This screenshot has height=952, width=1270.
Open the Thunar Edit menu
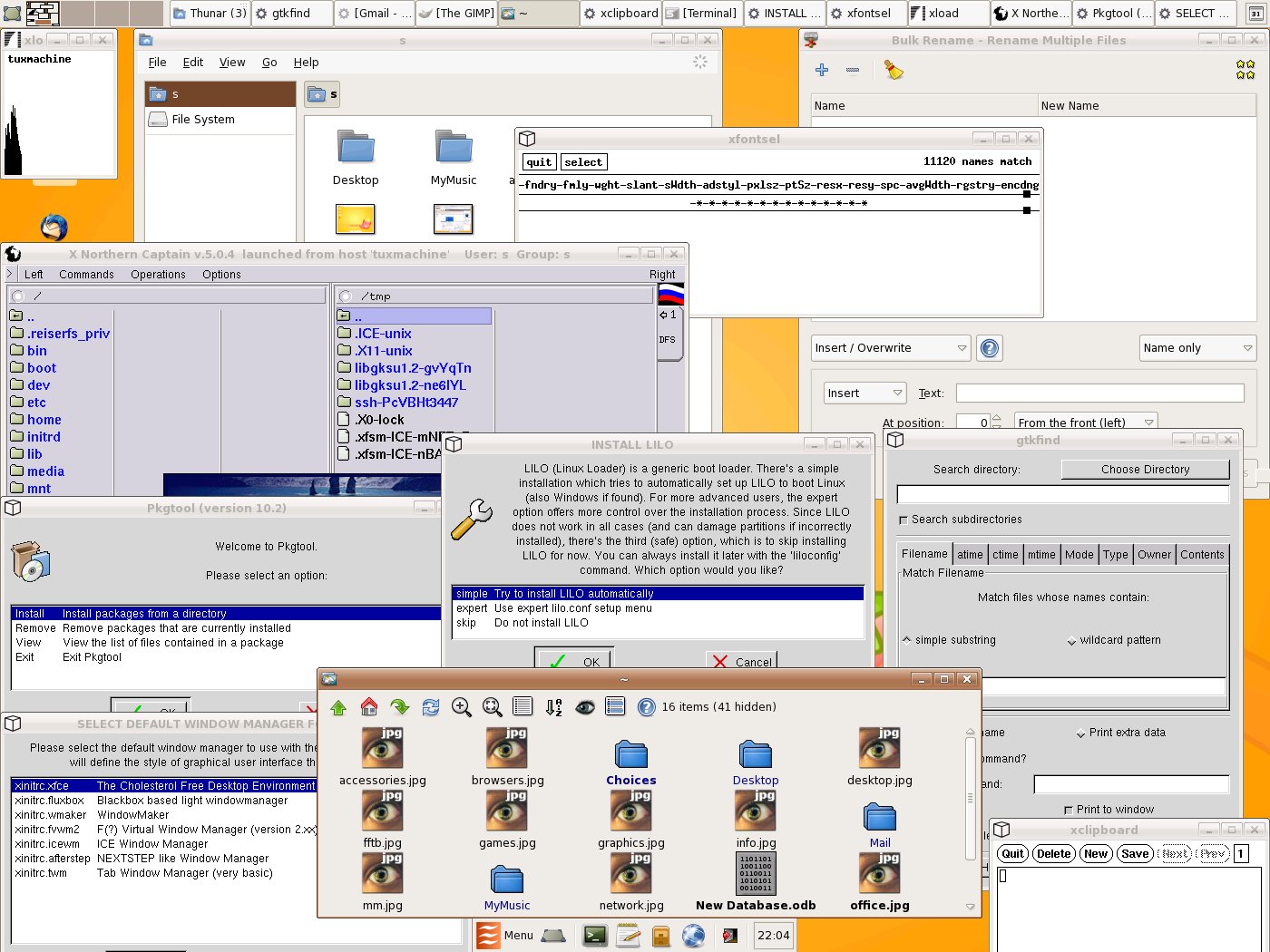[193, 63]
